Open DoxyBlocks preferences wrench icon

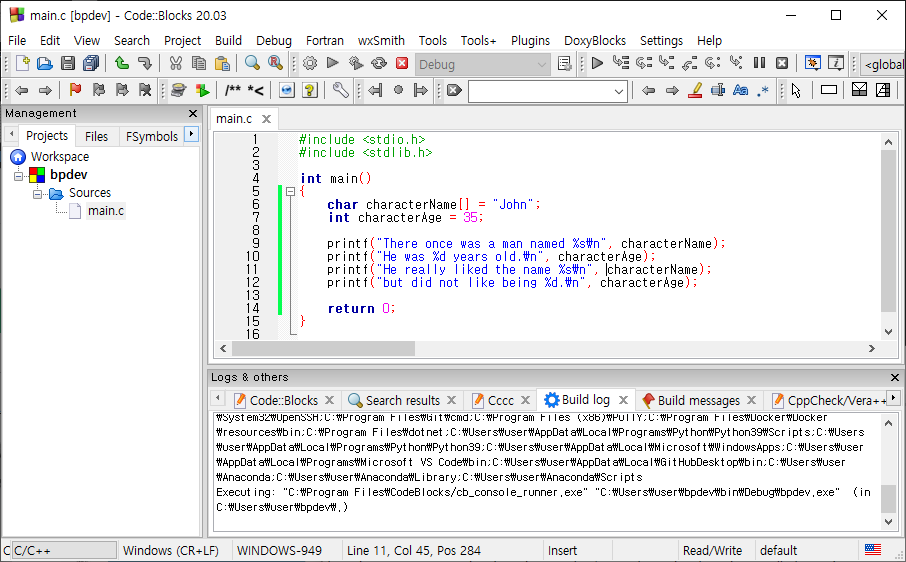coord(341,90)
